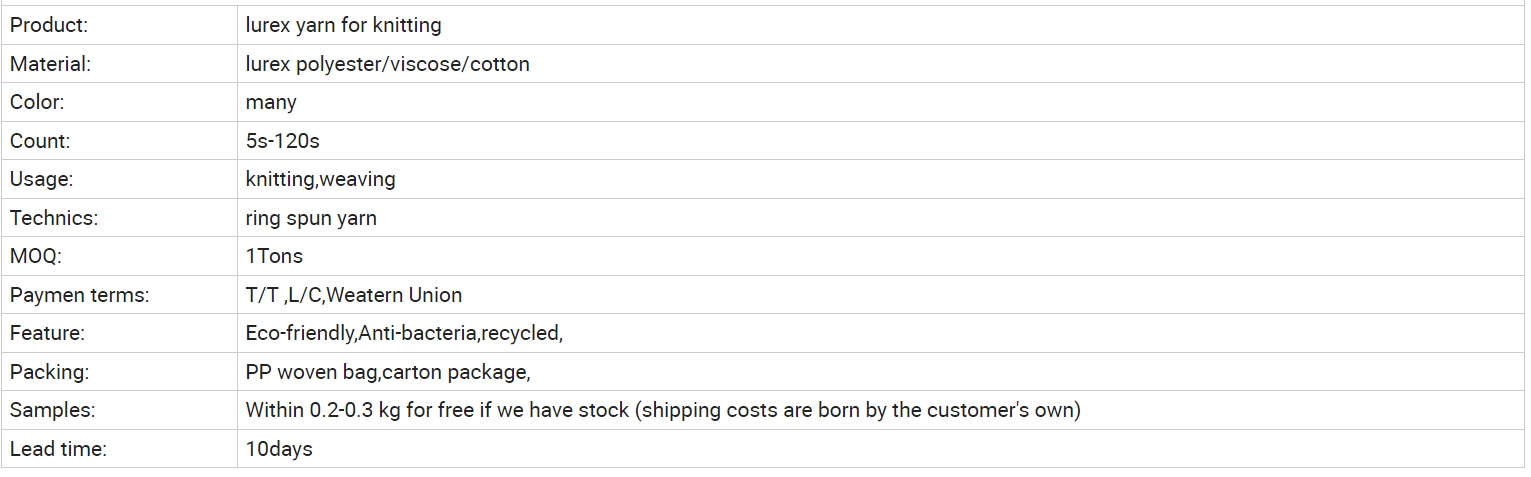Select the 'lurex yarn for knitting' text
1531x477 pixels.
click(343, 25)
